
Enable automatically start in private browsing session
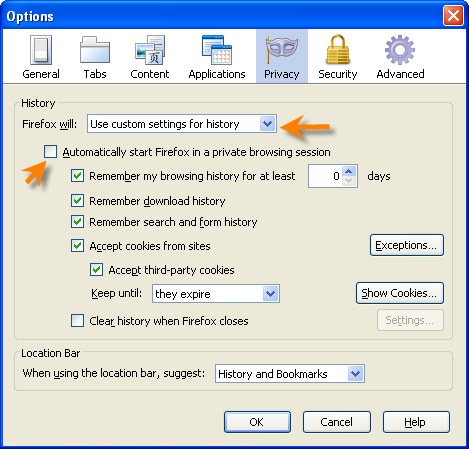pyautogui.click(x=50, y=152)
